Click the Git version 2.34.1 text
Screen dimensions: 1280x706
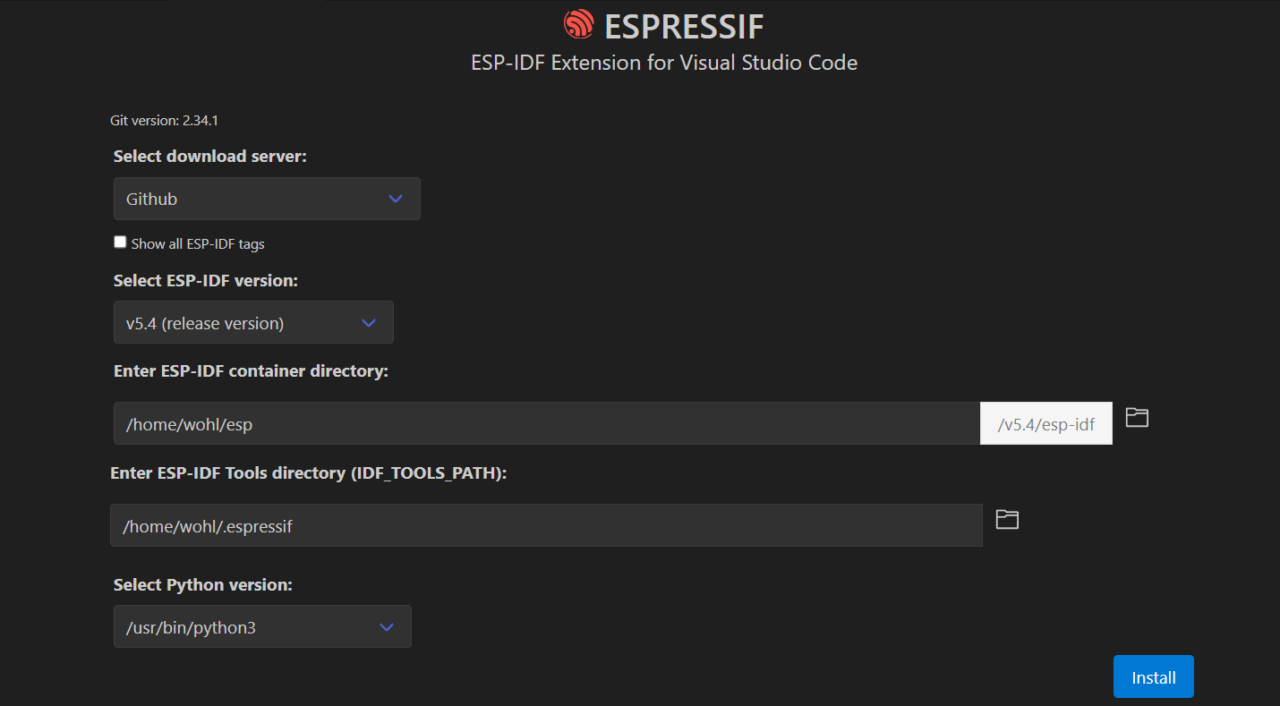164,120
